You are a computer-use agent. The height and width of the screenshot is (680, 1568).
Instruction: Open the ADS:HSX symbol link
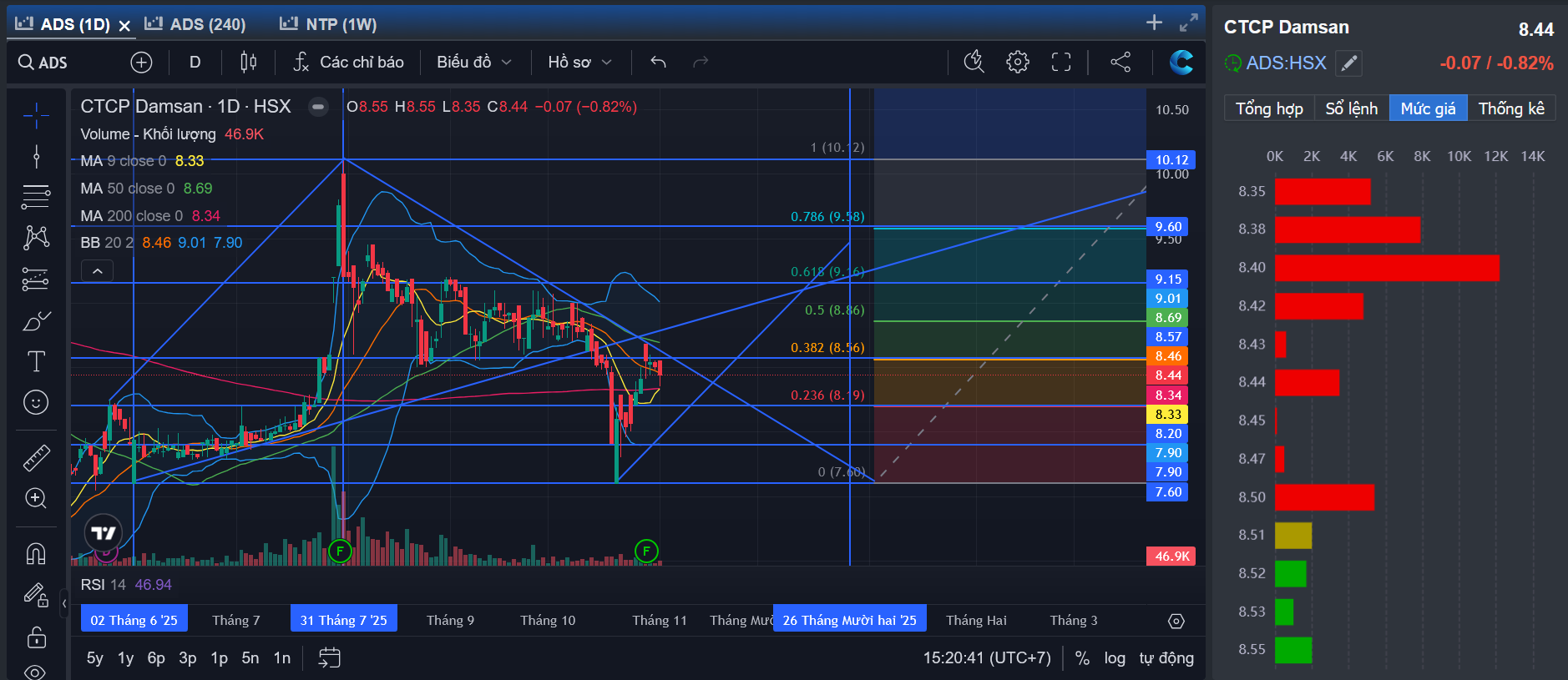pyautogui.click(x=1286, y=63)
